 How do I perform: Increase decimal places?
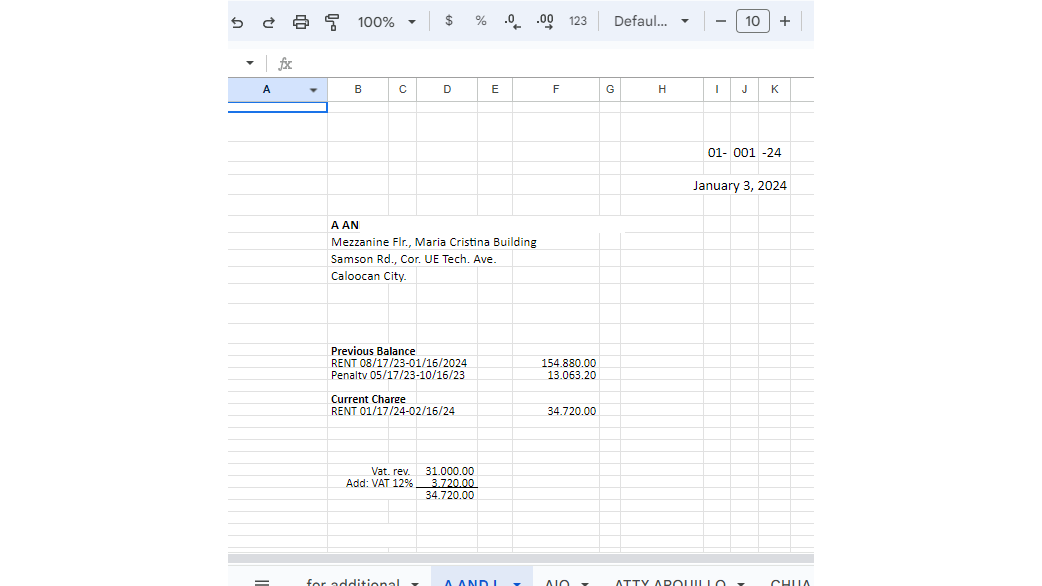pos(545,21)
